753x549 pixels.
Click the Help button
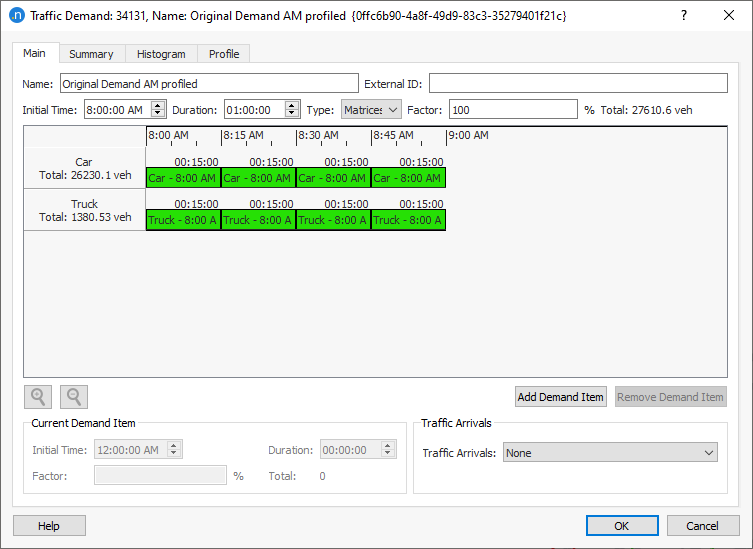coord(49,525)
